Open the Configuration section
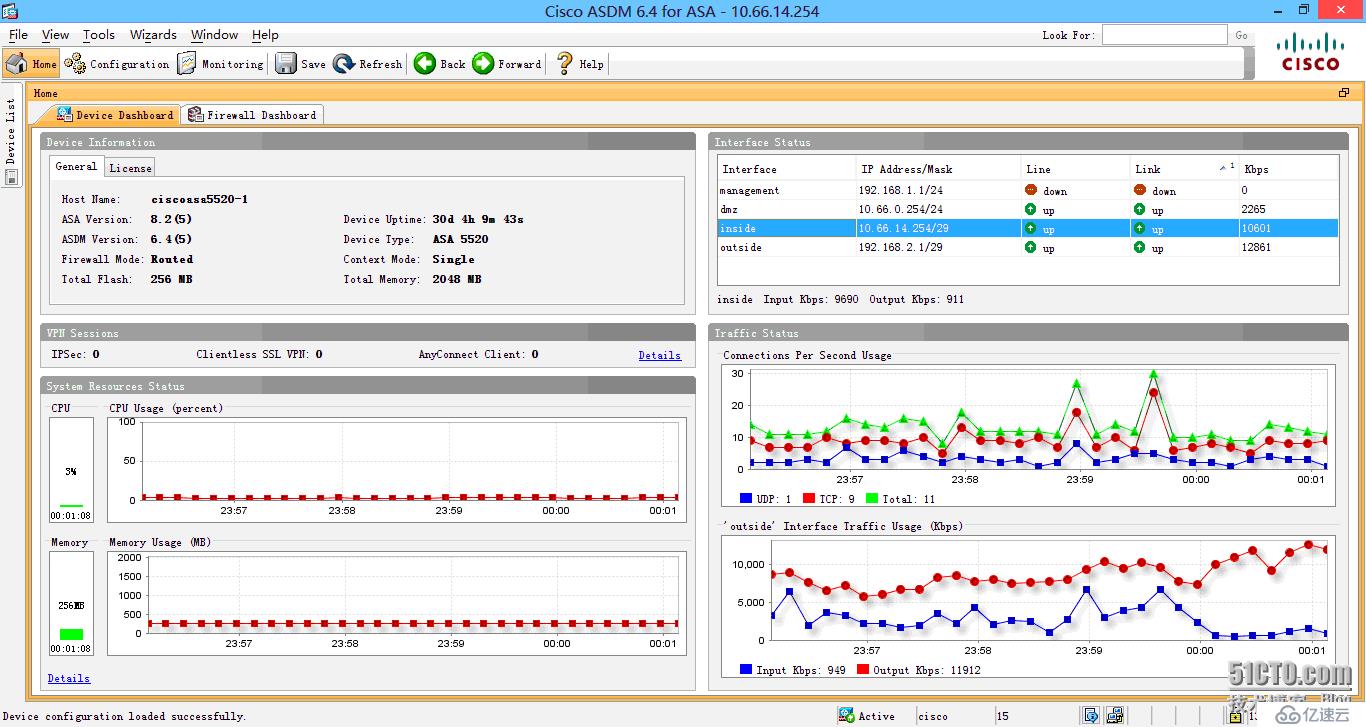This screenshot has height=727, width=1366. point(117,64)
